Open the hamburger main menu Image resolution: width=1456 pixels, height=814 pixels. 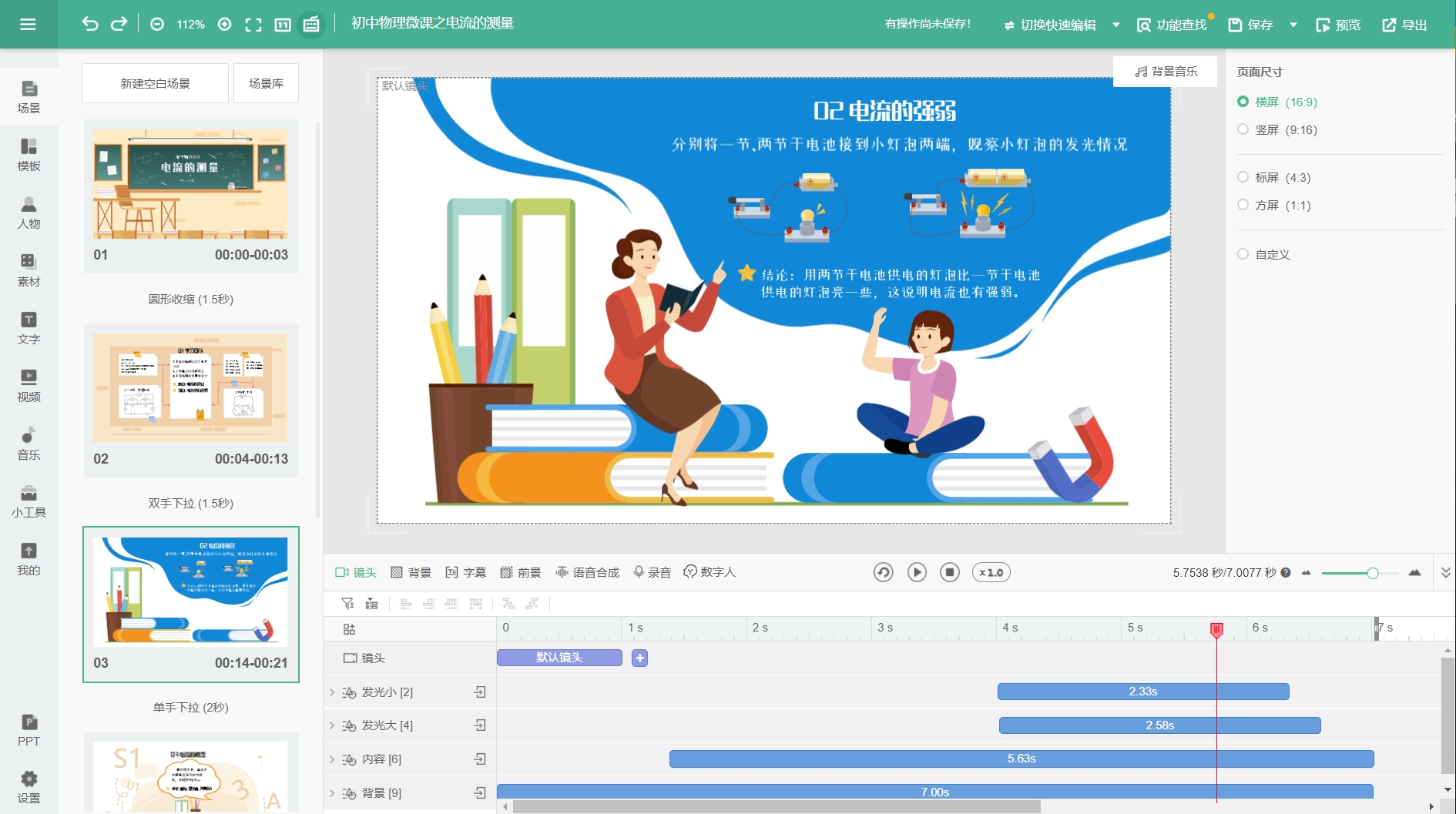point(28,24)
